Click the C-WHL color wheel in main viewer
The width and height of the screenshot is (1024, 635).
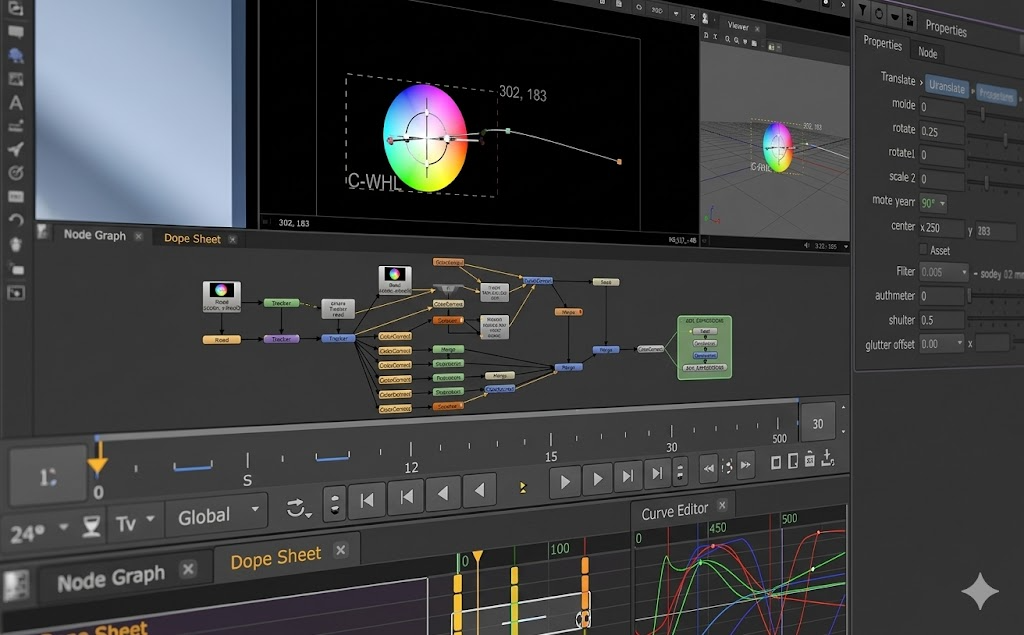click(x=425, y=137)
